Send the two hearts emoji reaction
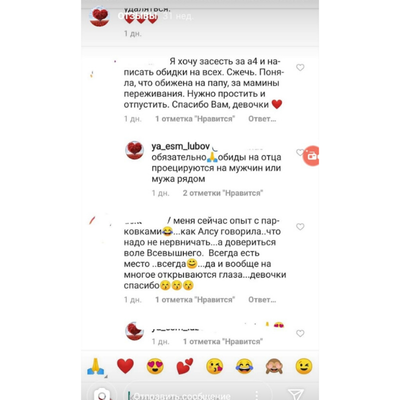This screenshot has height=400, width=400. pyautogui.click(x=185, y=366)
